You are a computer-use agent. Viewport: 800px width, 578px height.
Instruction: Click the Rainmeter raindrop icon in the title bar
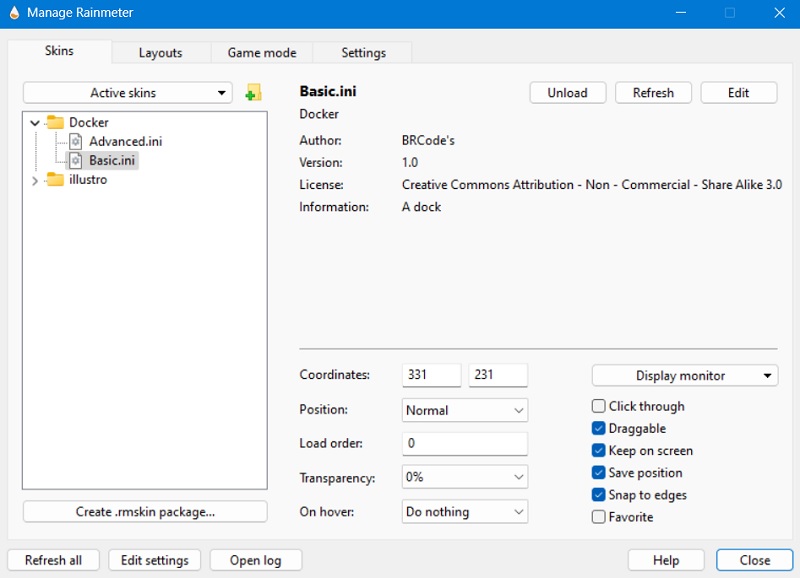[12, 12]
